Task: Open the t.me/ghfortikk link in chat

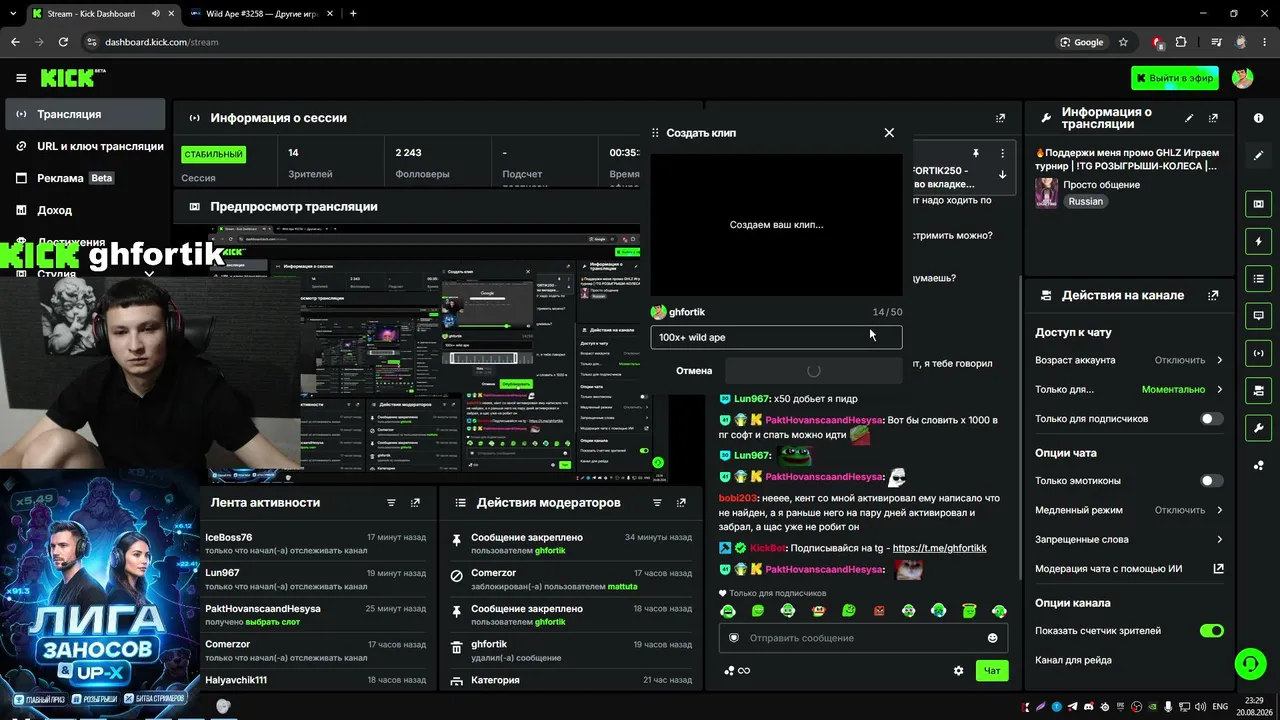Action: click(939, 548)
